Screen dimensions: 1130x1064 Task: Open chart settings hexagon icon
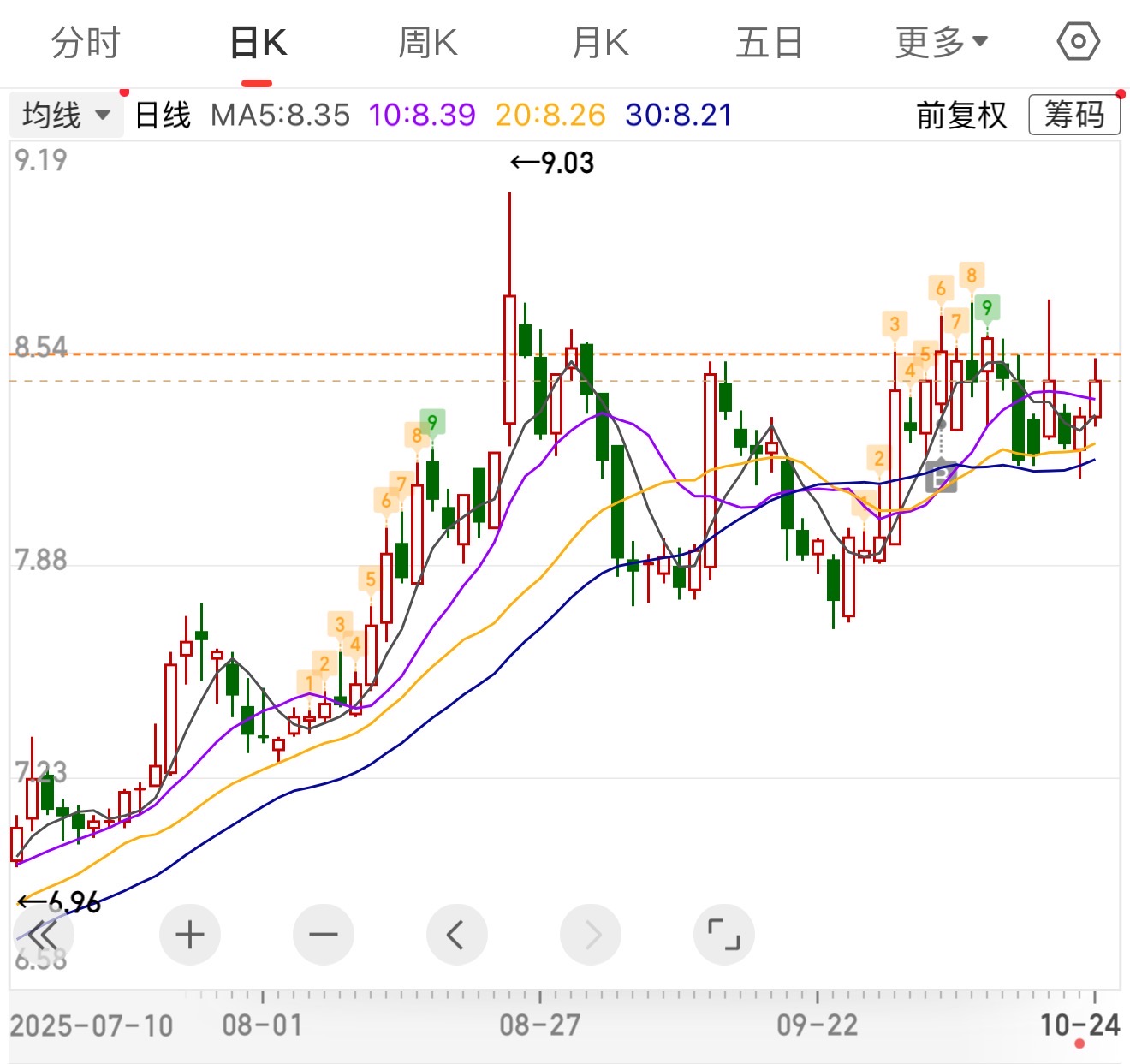pos(1078,41)
